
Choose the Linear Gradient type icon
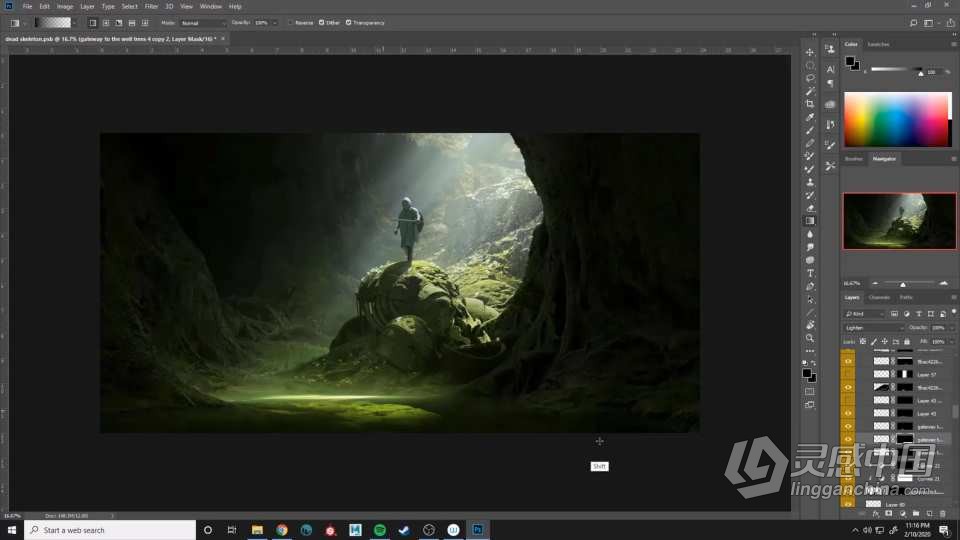click(x=92, y=23)
